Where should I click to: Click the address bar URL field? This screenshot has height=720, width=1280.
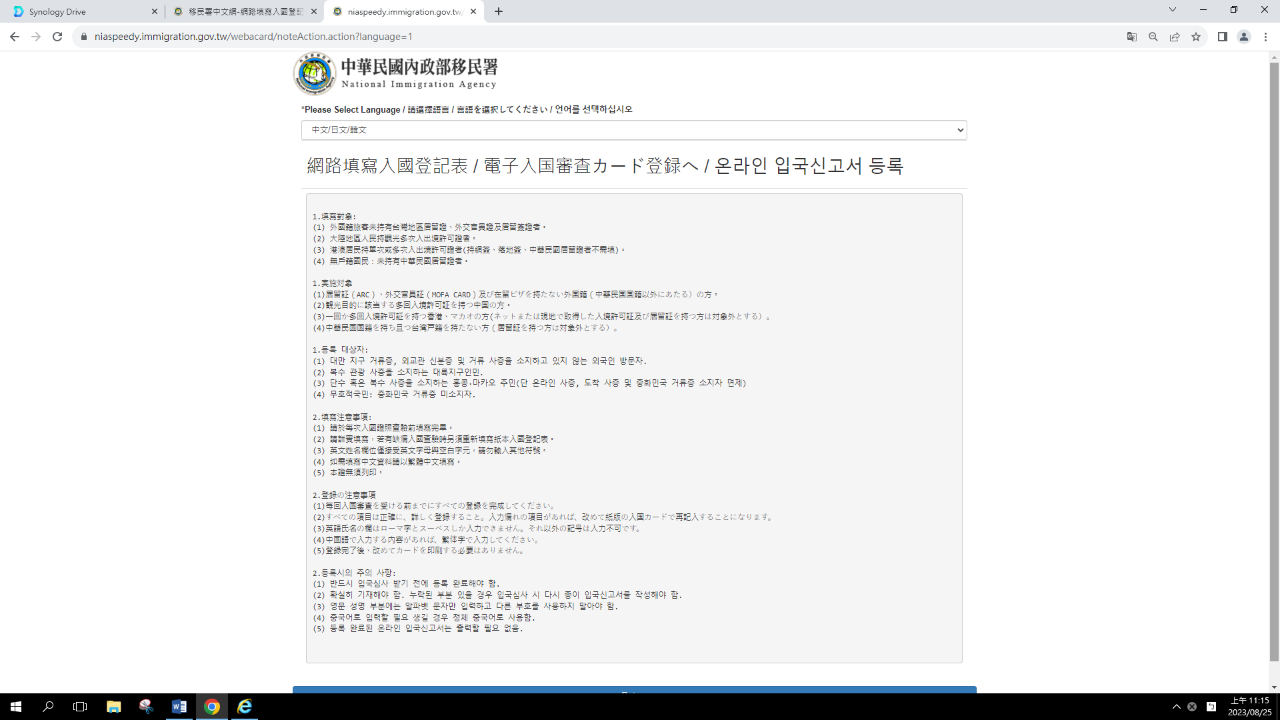(x=600, y=37)
